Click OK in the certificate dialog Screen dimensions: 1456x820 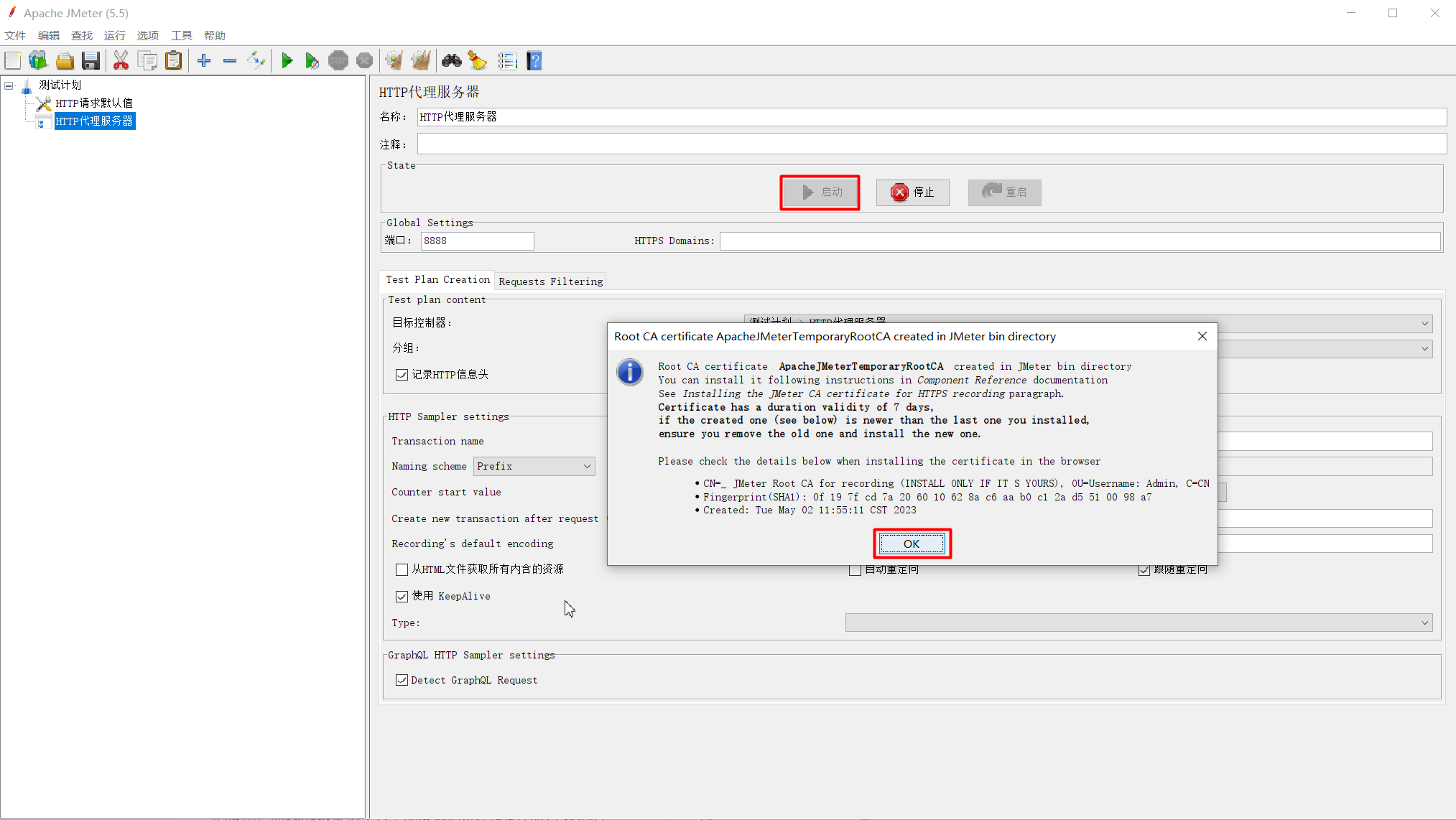(x=912, y=544)
